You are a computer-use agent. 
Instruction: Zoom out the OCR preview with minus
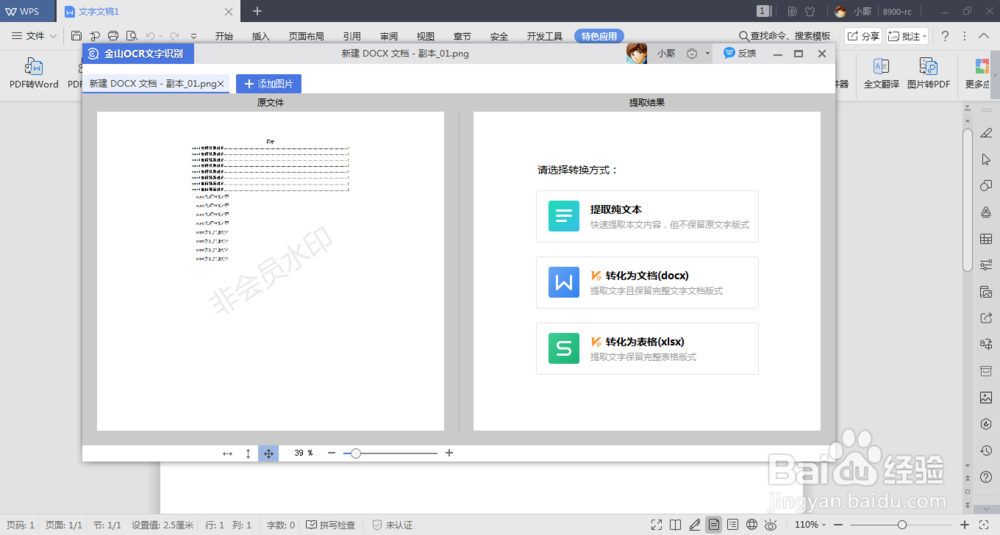[331, 453]
